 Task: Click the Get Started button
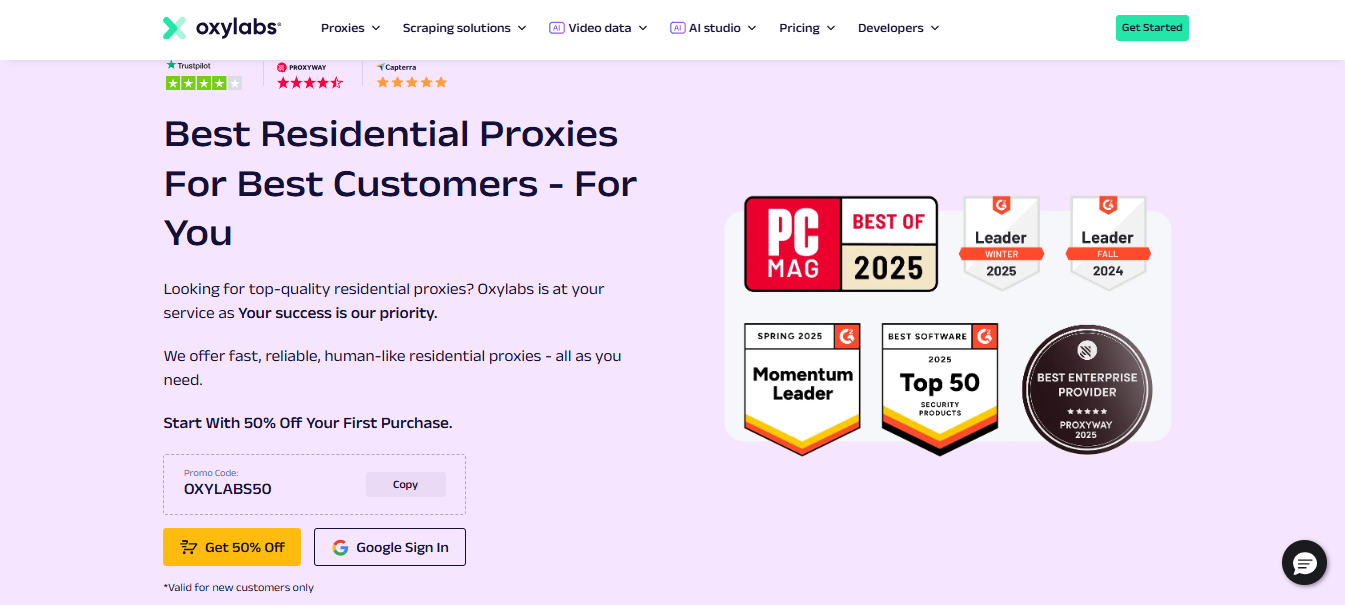coord(1152,28)
